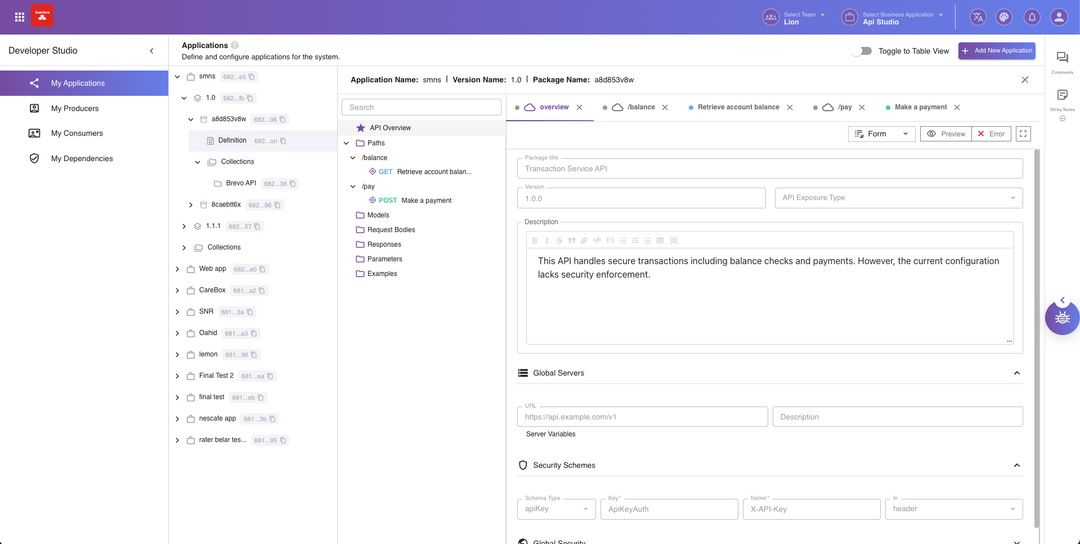Select POST Make a payment endpoint
The width and height of the screenshot is (1080, 544).
pos(425,200)
